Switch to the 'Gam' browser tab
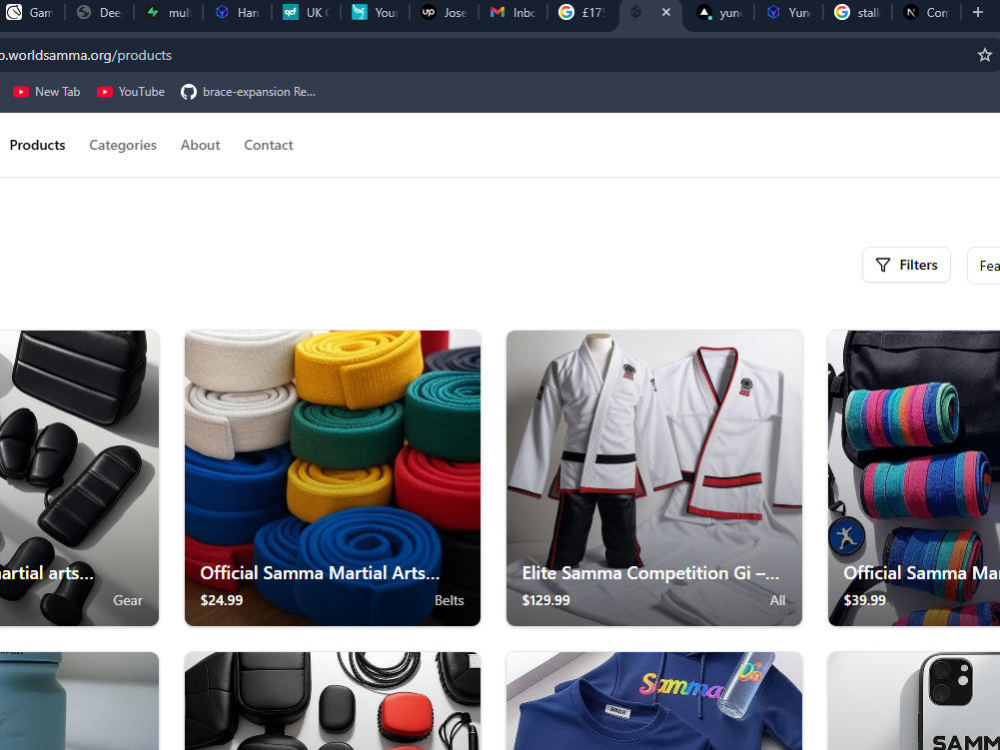The width and height of the screenshot is (1000, 750). click(31, 12)
